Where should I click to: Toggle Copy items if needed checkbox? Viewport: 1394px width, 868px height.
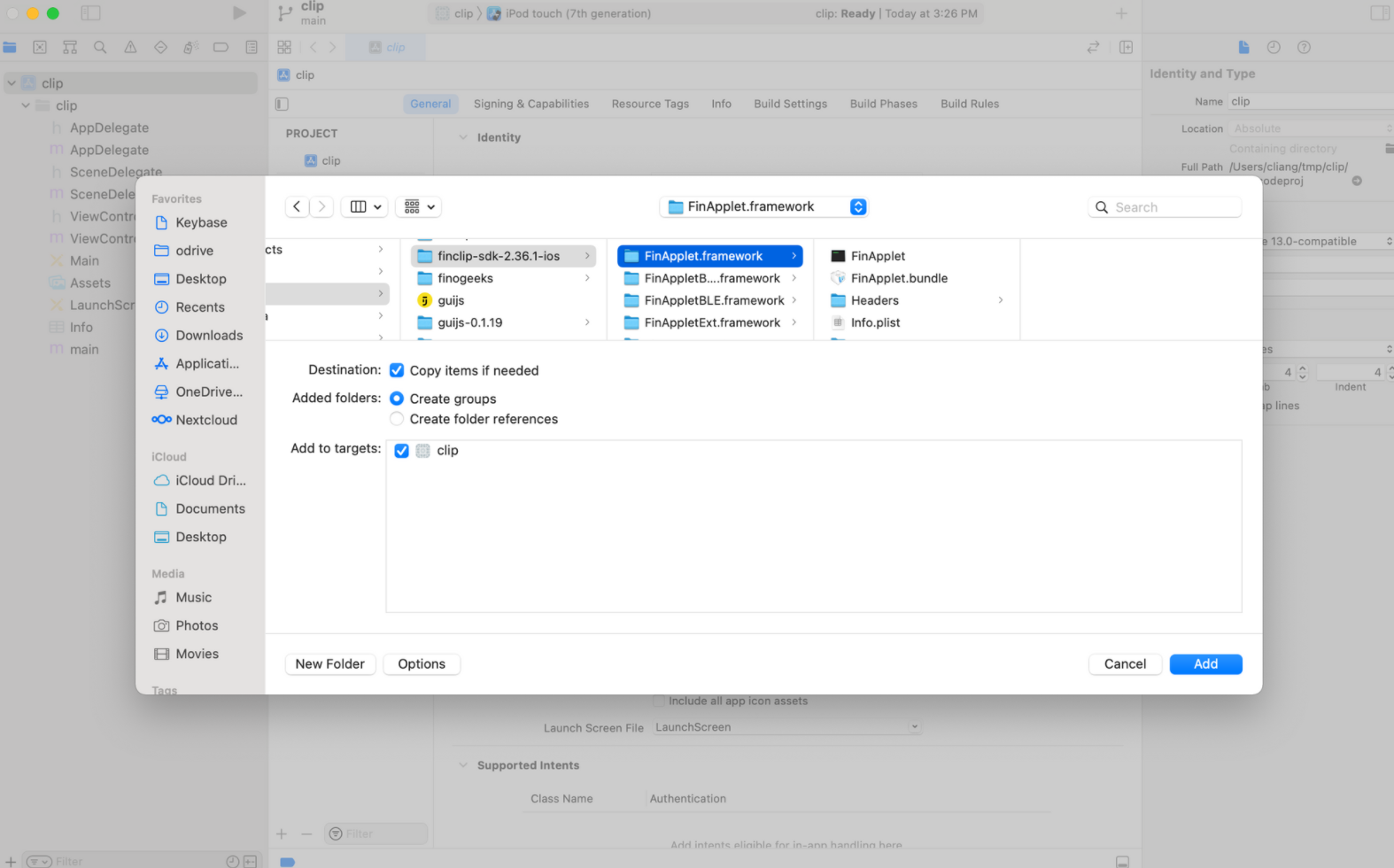(x=397, y=370)
